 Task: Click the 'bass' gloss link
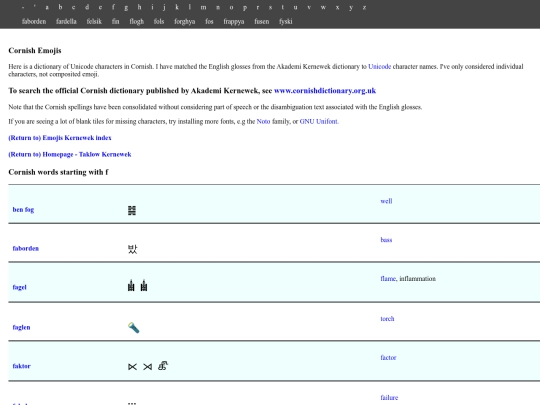386,240
